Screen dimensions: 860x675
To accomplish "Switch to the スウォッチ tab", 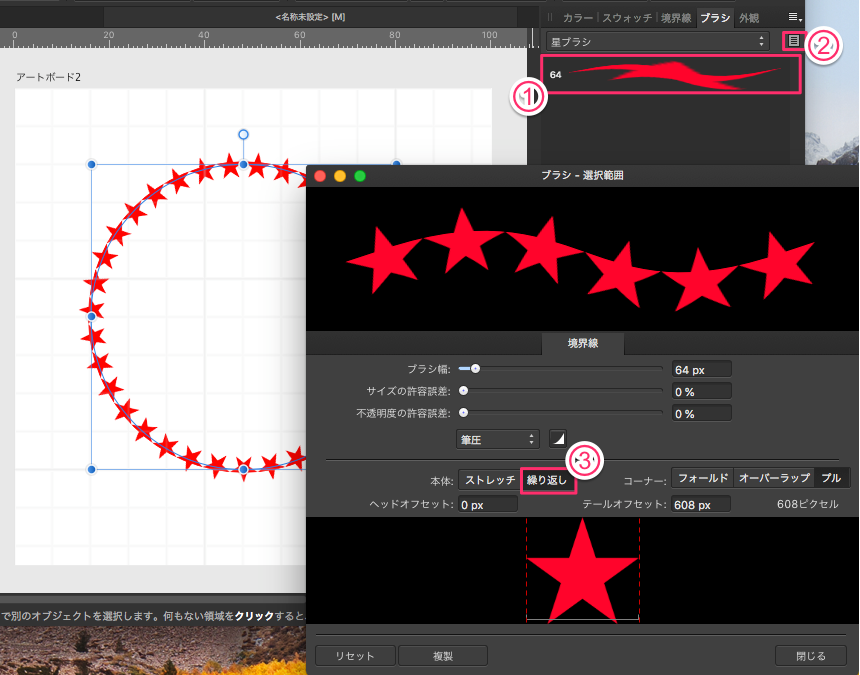I will 627,18.
